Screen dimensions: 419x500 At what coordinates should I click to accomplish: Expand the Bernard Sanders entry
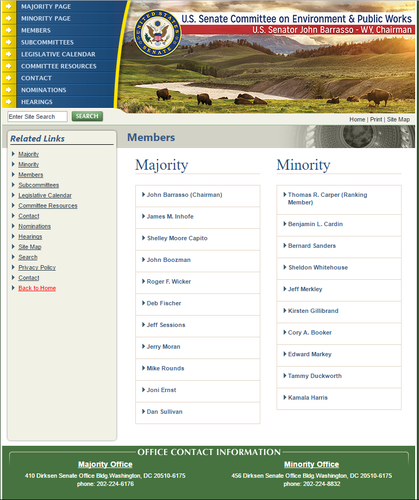pos(339,247)
